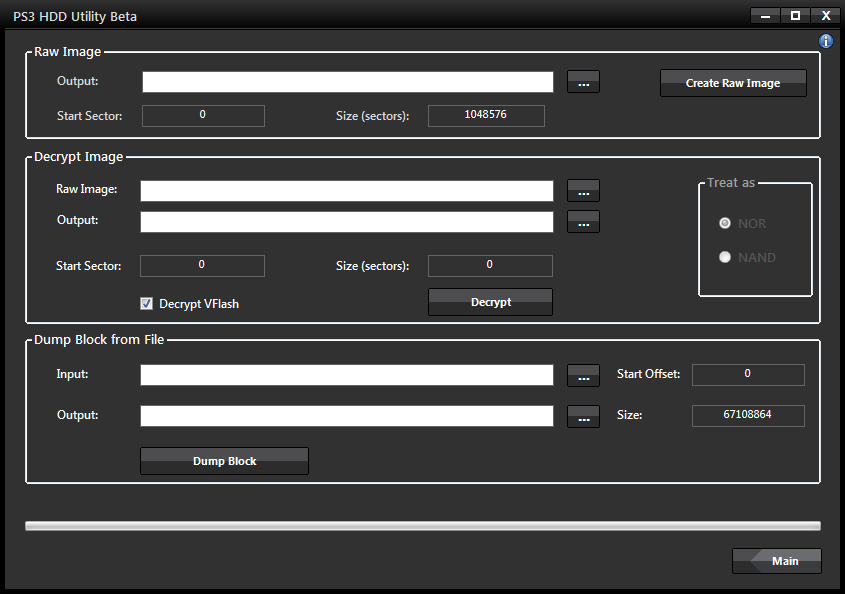This screenshot has height=594, width=845.
Task: Go back with the Main button
Action: (x=777, y=561)
